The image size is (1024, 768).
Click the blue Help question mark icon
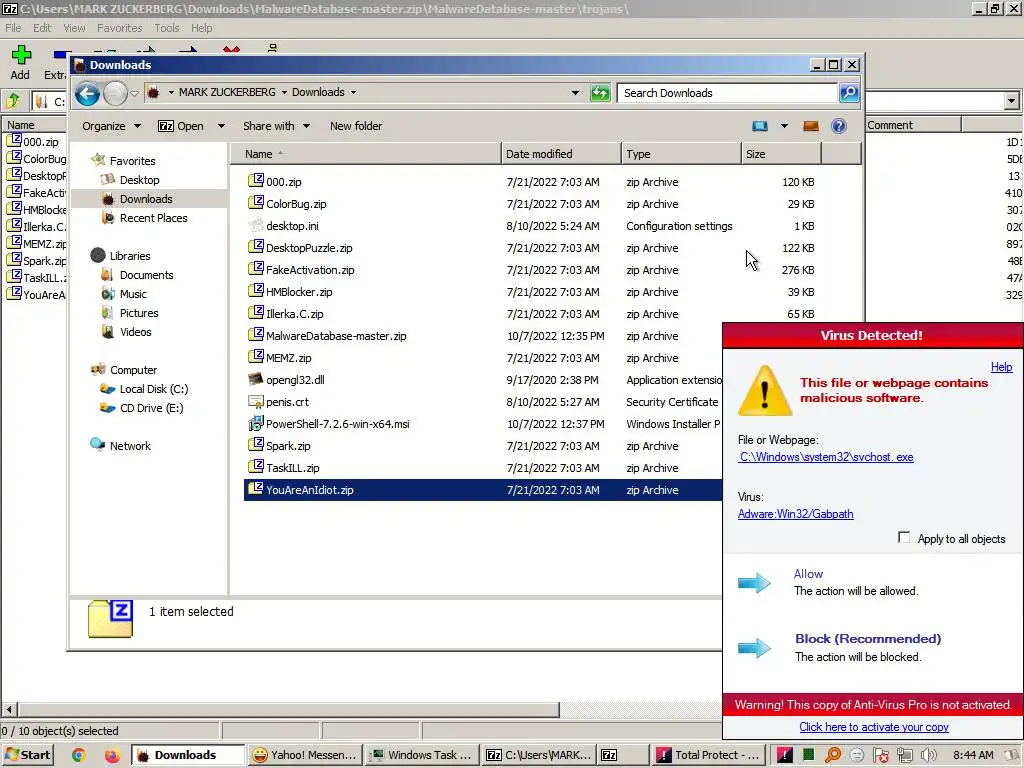(x=839, y=126)
